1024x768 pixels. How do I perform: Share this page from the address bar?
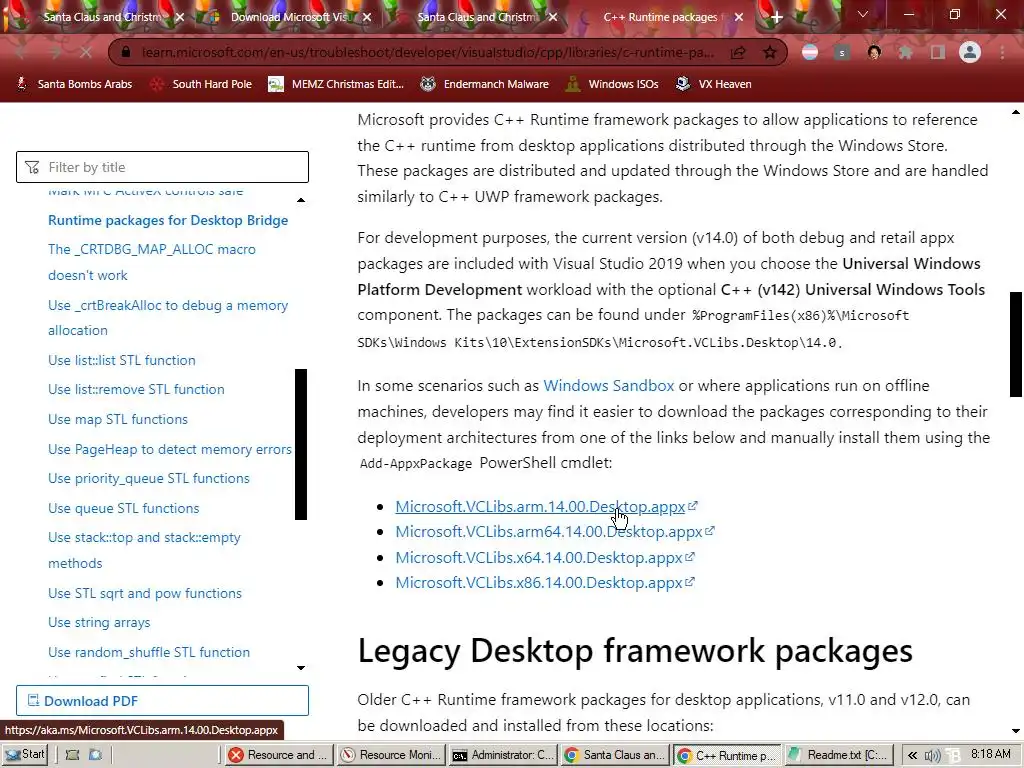738,52
